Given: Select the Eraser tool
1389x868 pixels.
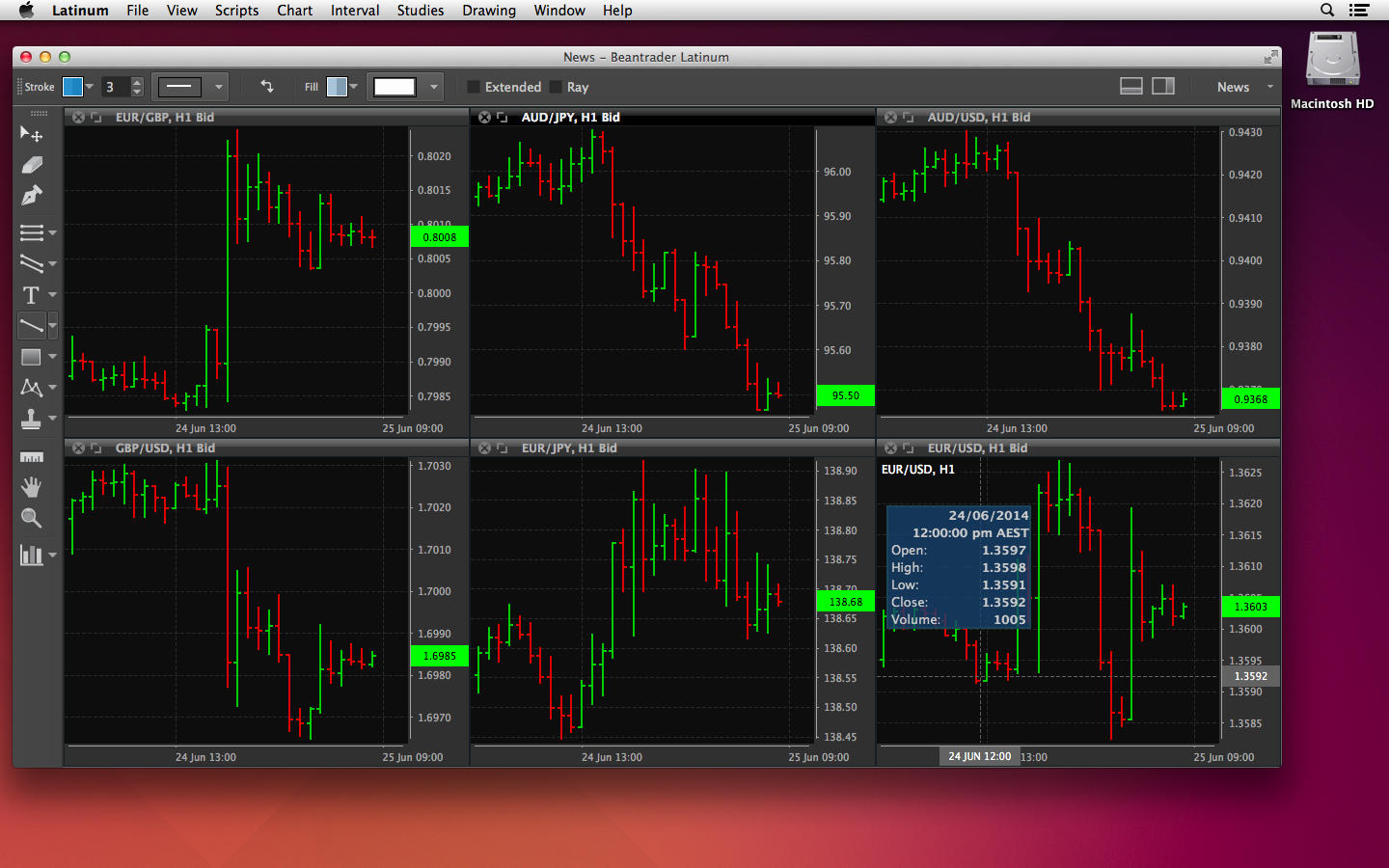Looking at the screenshot, I should point(31,165).
